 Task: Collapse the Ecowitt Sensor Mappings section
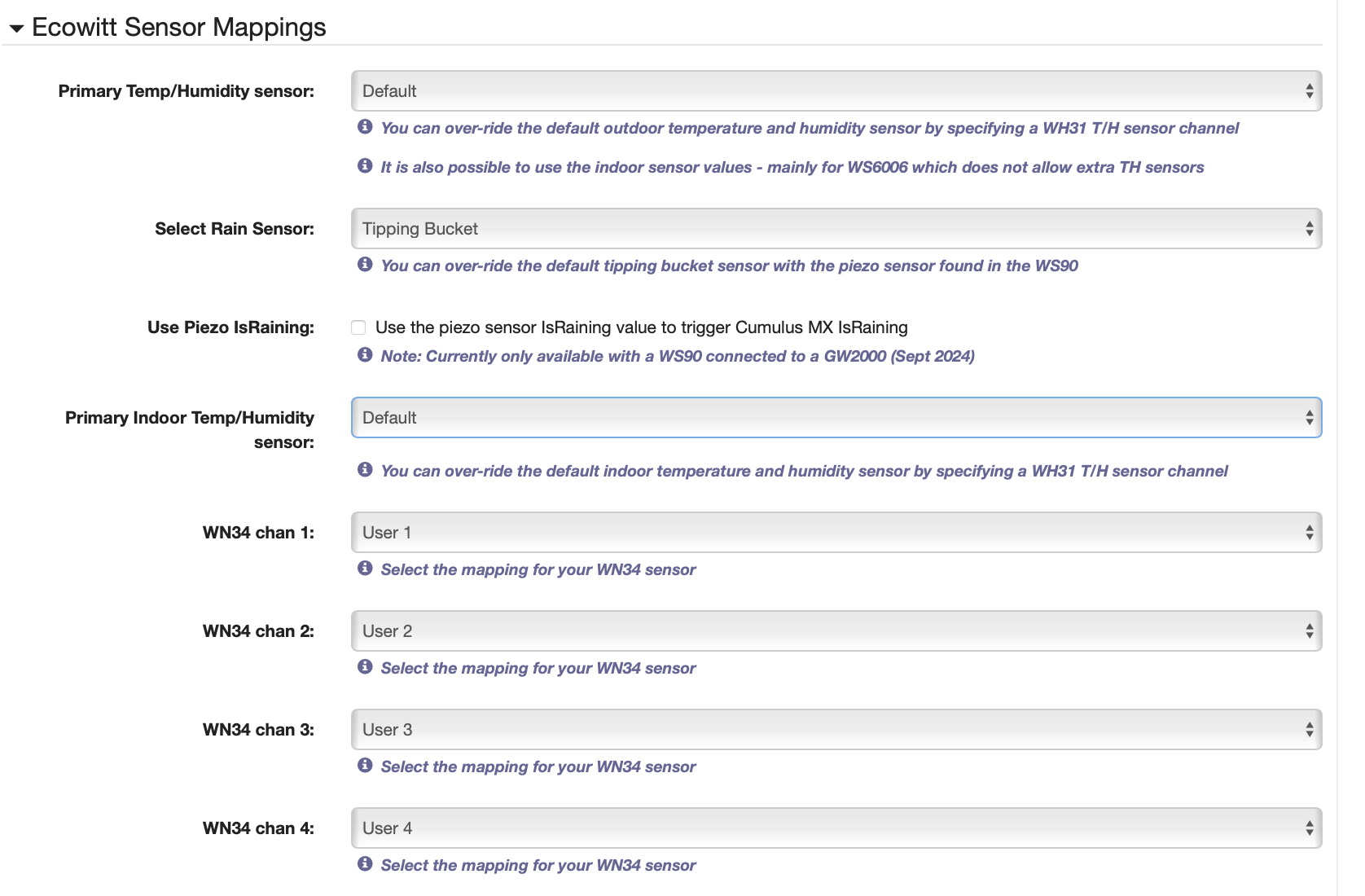click(x=16, y=29)
